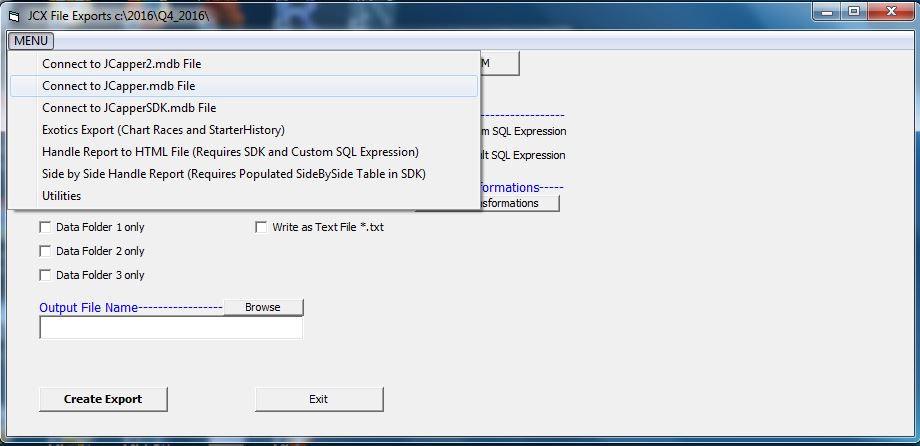Click the JCX File Exports title icon

[x=14, y=16]
